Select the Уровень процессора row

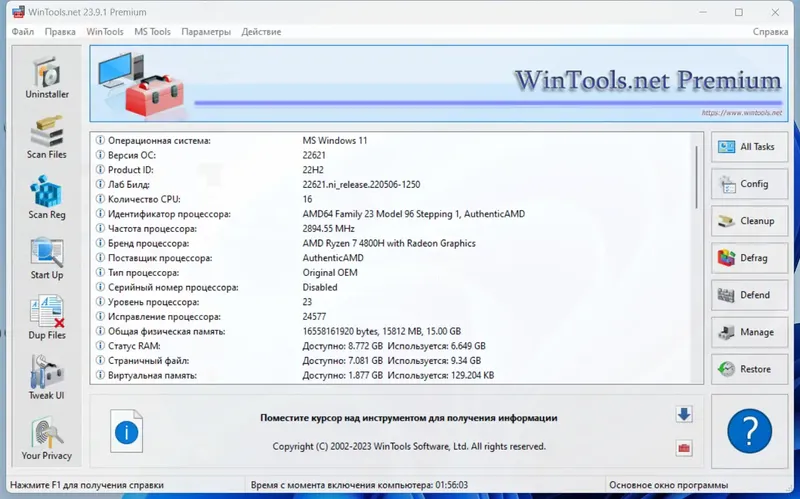(392, 302)
